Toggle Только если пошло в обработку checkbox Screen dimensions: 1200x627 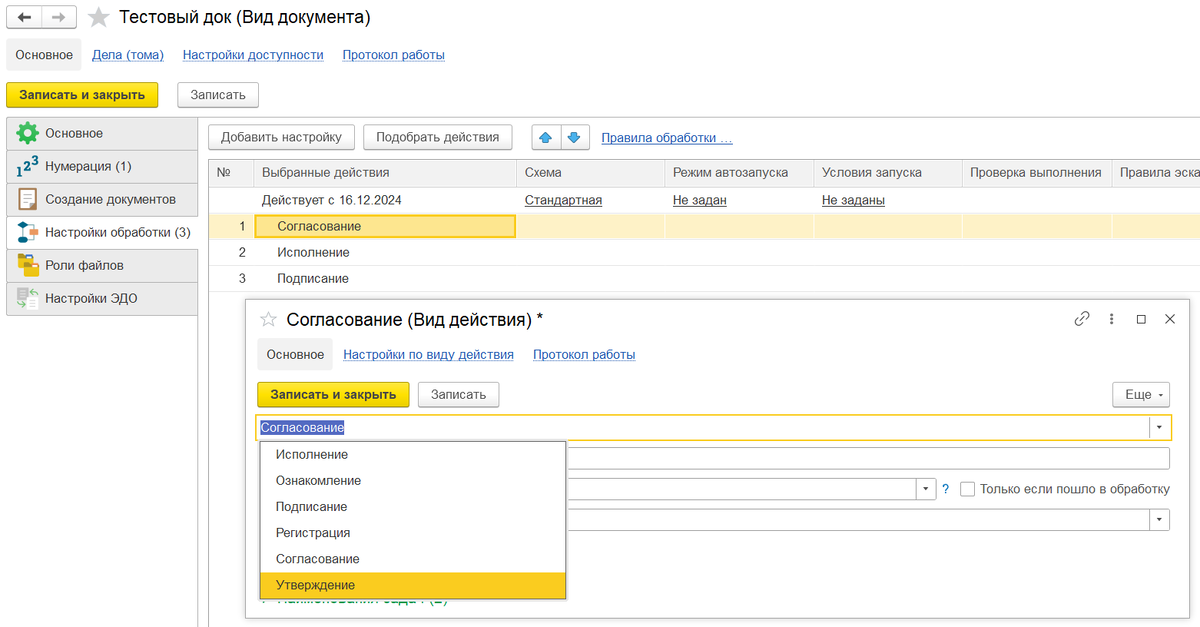click(967, 489)
